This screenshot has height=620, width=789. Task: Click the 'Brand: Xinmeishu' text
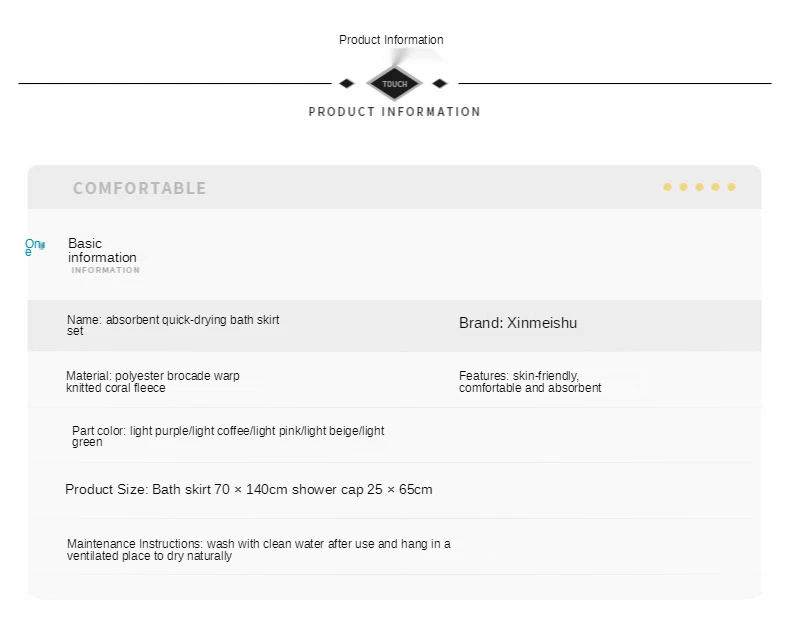pos(518,323)
